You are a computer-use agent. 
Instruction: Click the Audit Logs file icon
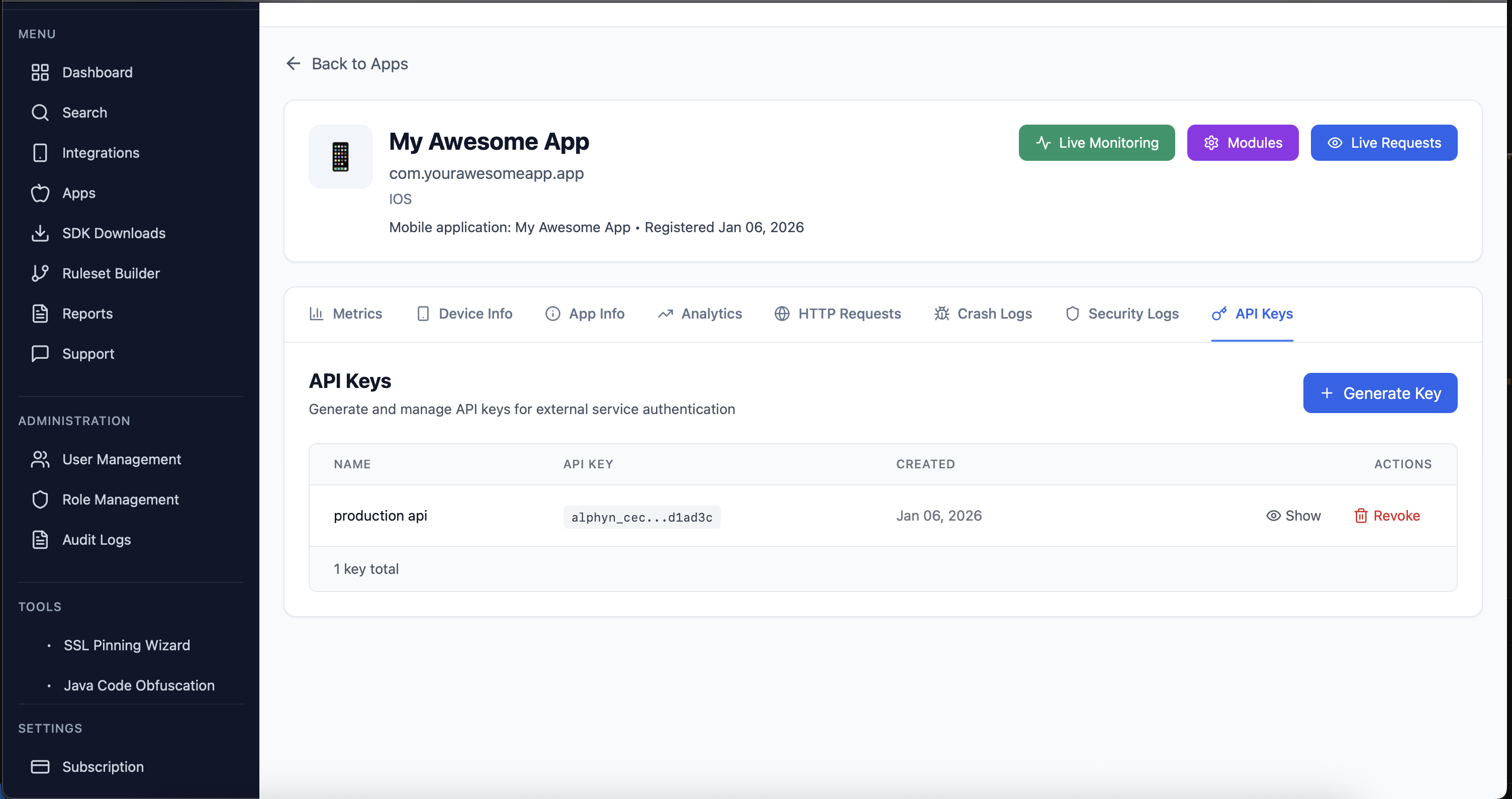(40, 540)
